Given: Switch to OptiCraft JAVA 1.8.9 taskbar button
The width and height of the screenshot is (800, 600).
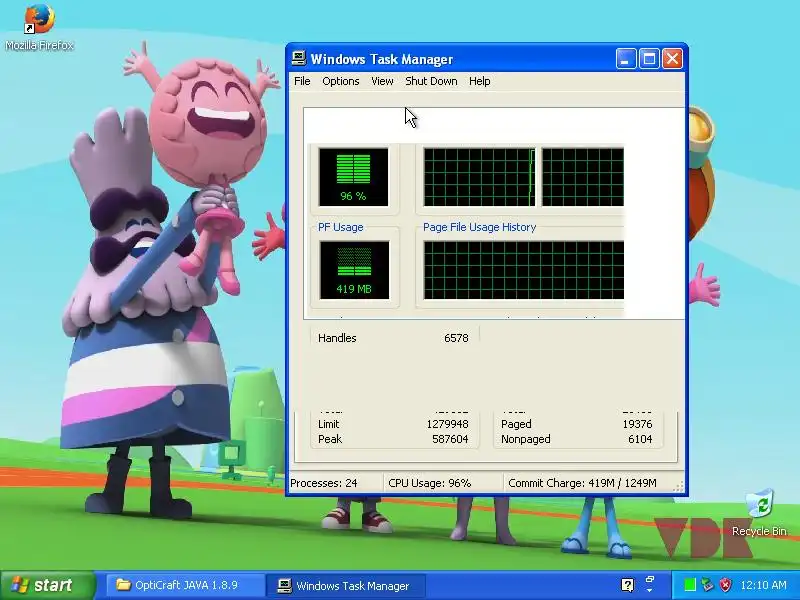Looking at the screenshot, I should [184, 585].
